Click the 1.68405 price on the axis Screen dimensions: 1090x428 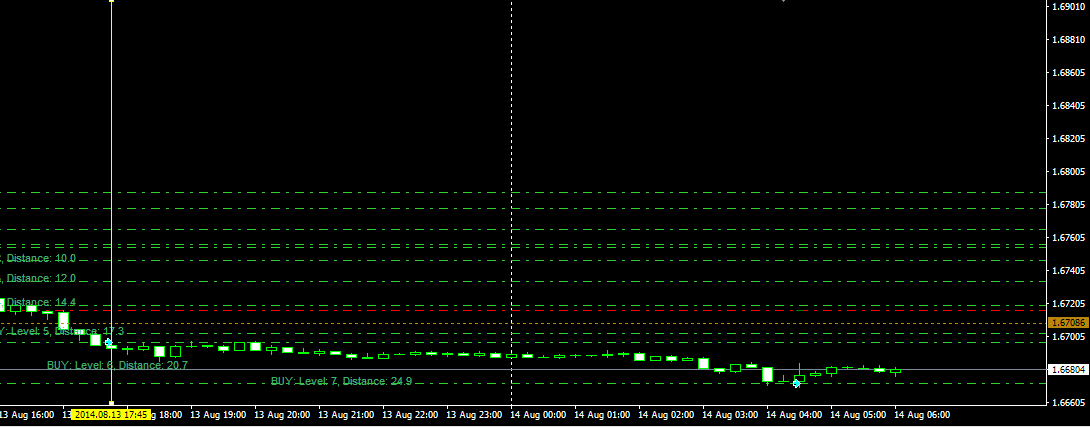(1069, 106)
